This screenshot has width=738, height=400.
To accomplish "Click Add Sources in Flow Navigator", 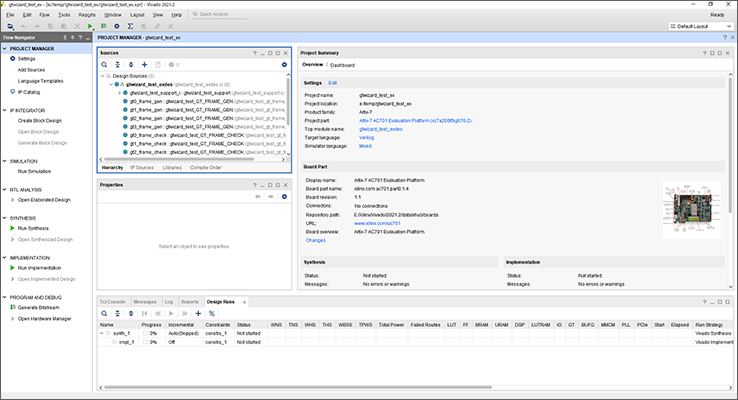I will tap(31, 70).
